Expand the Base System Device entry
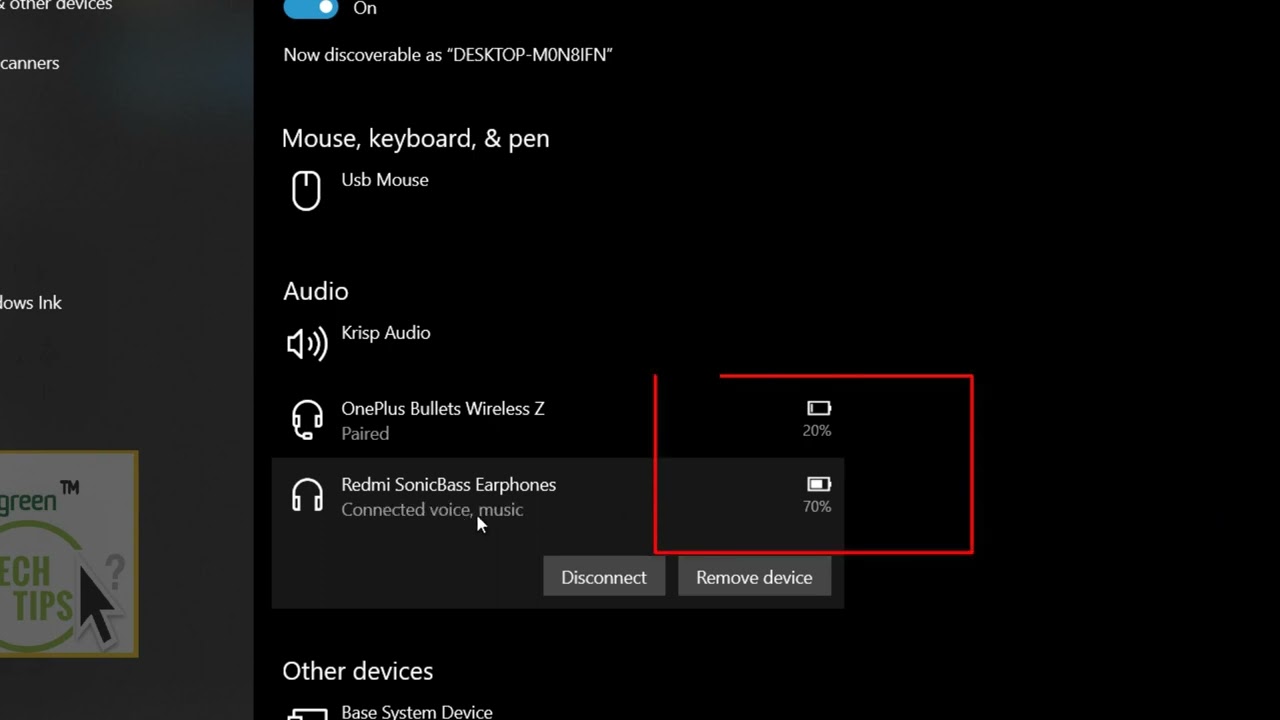 (x=417, y=712)
